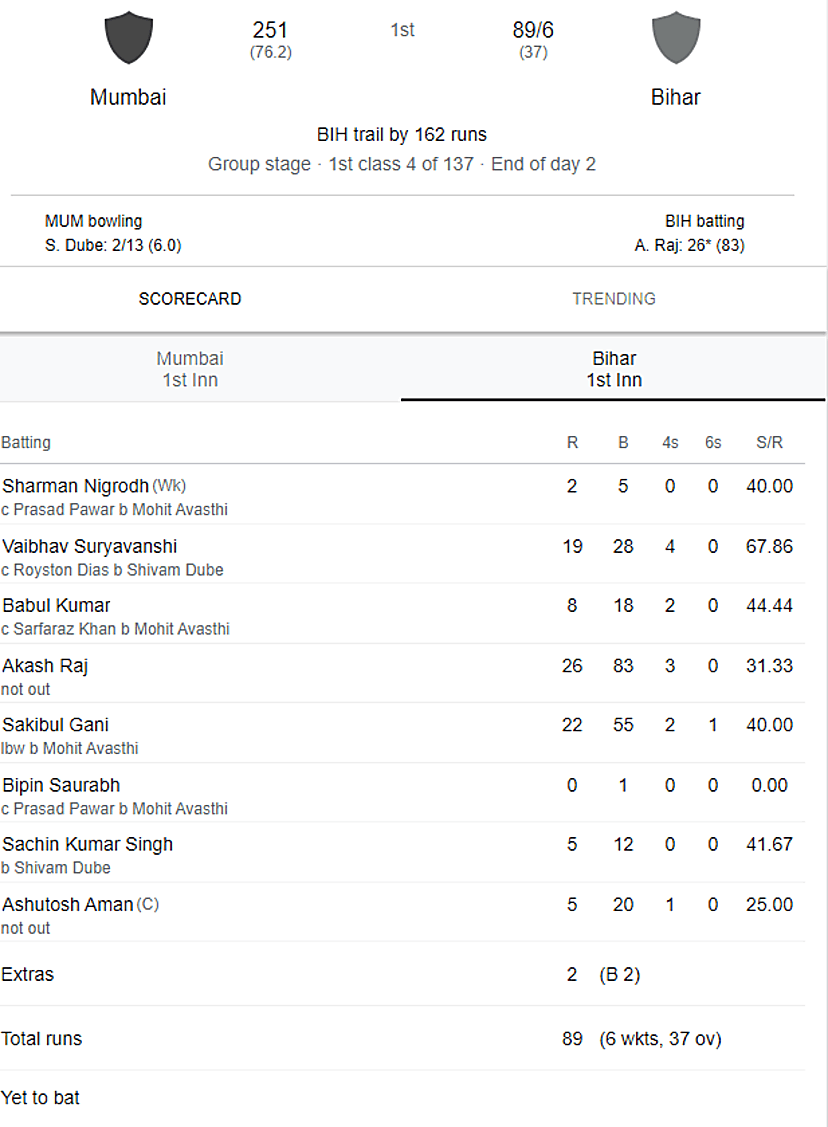The width and height of the screenshot is (828, 1127).
Task: Click A. Raj batting summary
Action: [689, 245]
